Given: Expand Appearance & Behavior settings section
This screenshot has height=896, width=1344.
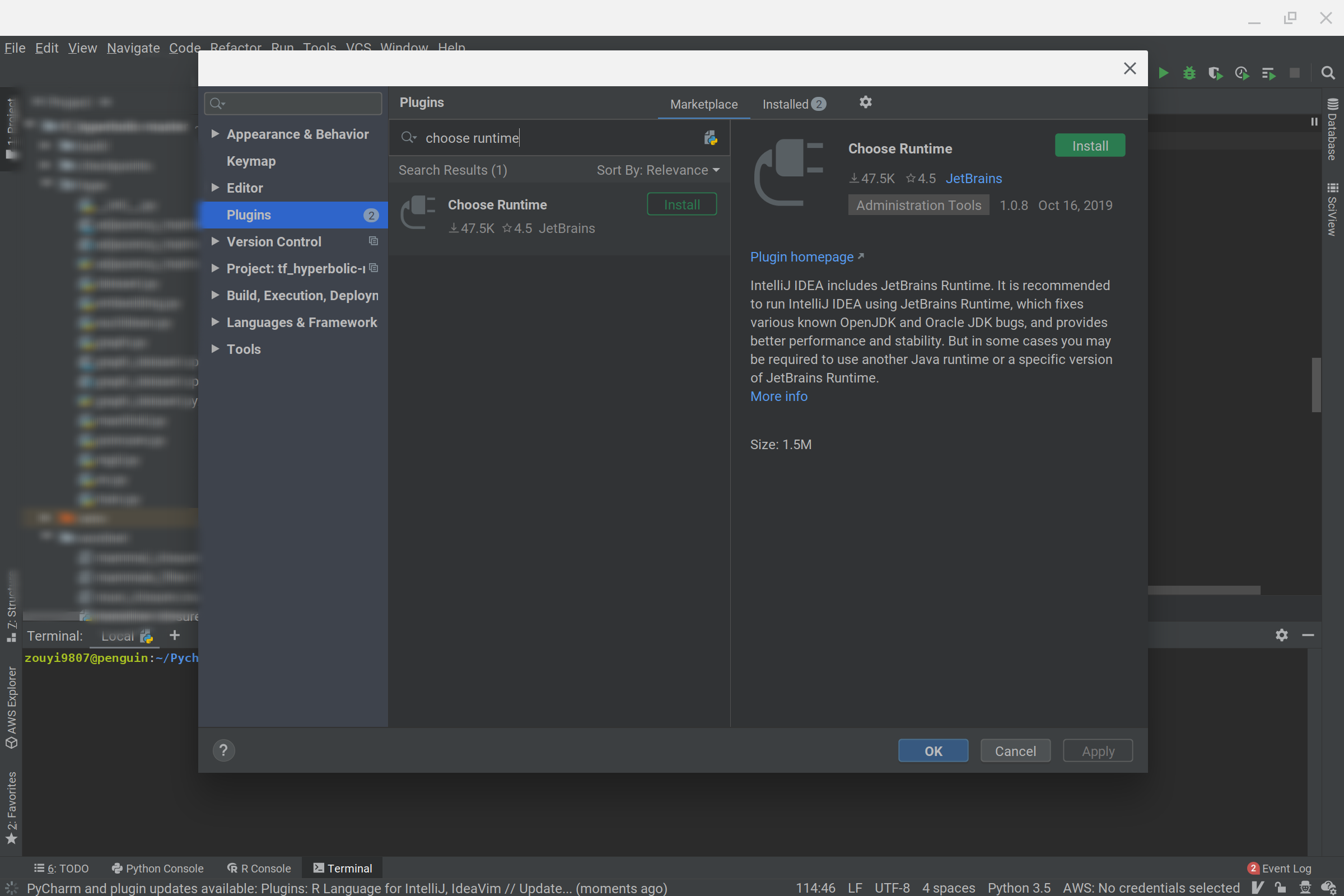Looking at the screenshot, I should [x=216, y=134].
